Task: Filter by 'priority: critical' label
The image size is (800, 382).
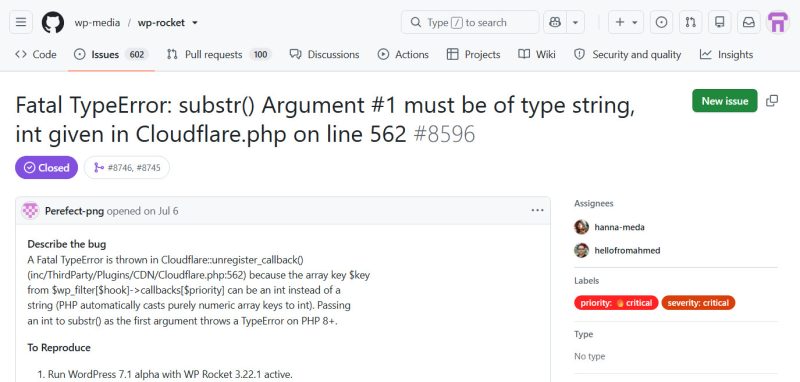Action: coord(616,303)
